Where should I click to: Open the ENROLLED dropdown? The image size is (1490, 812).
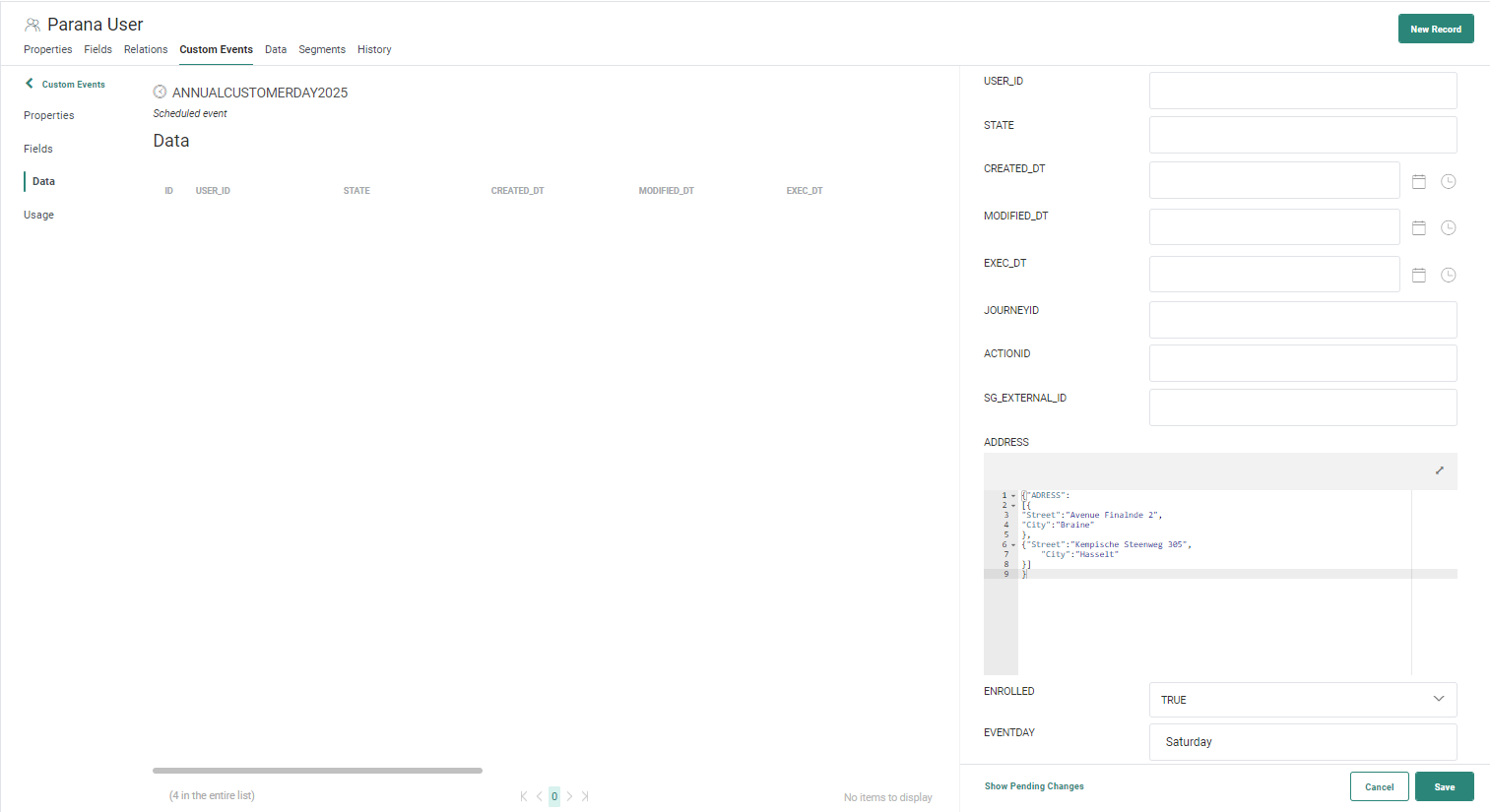pyautogui.click(x=1302, y=700)
